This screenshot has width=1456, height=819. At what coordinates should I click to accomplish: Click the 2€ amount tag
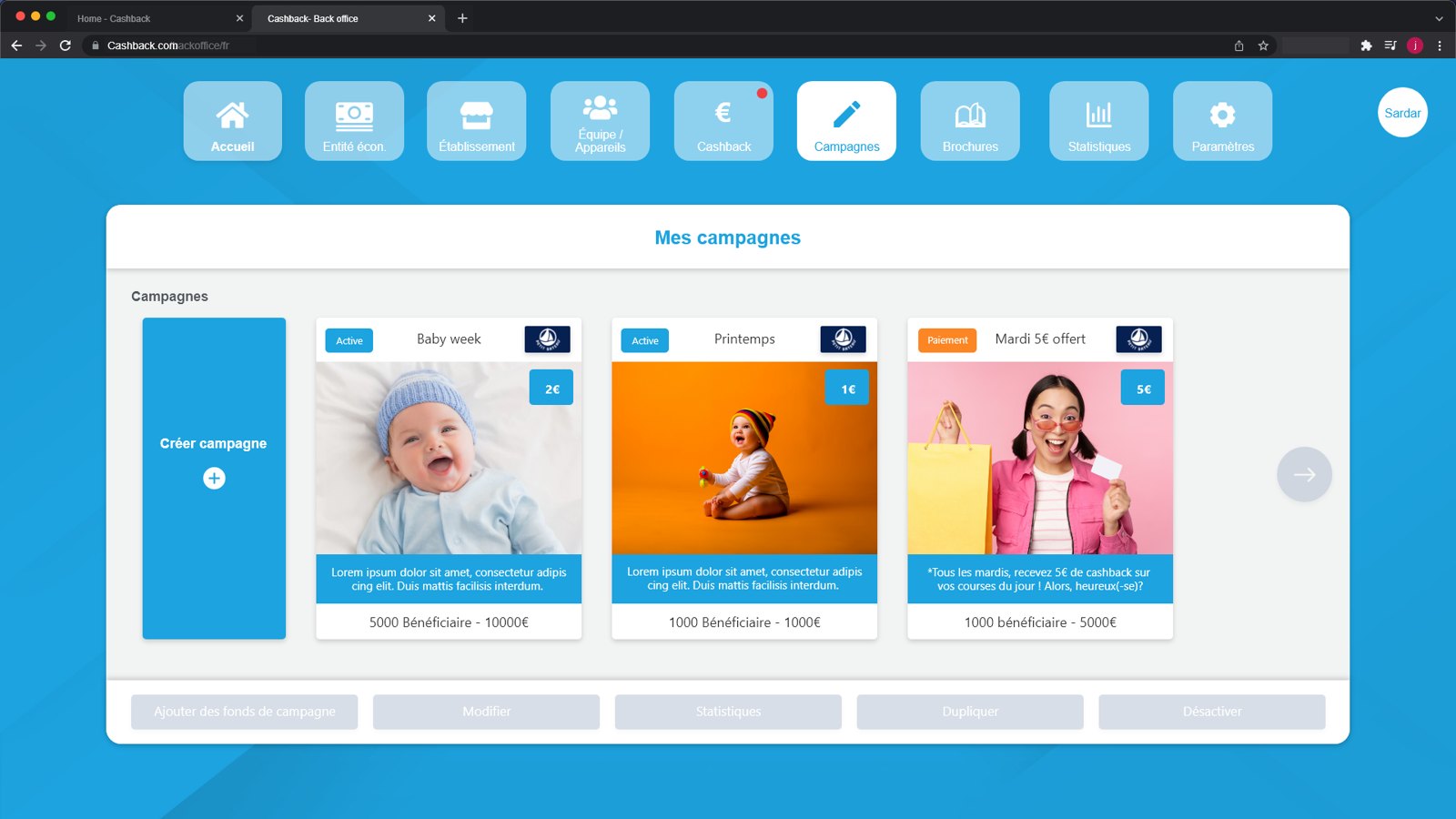click(551, 388)
